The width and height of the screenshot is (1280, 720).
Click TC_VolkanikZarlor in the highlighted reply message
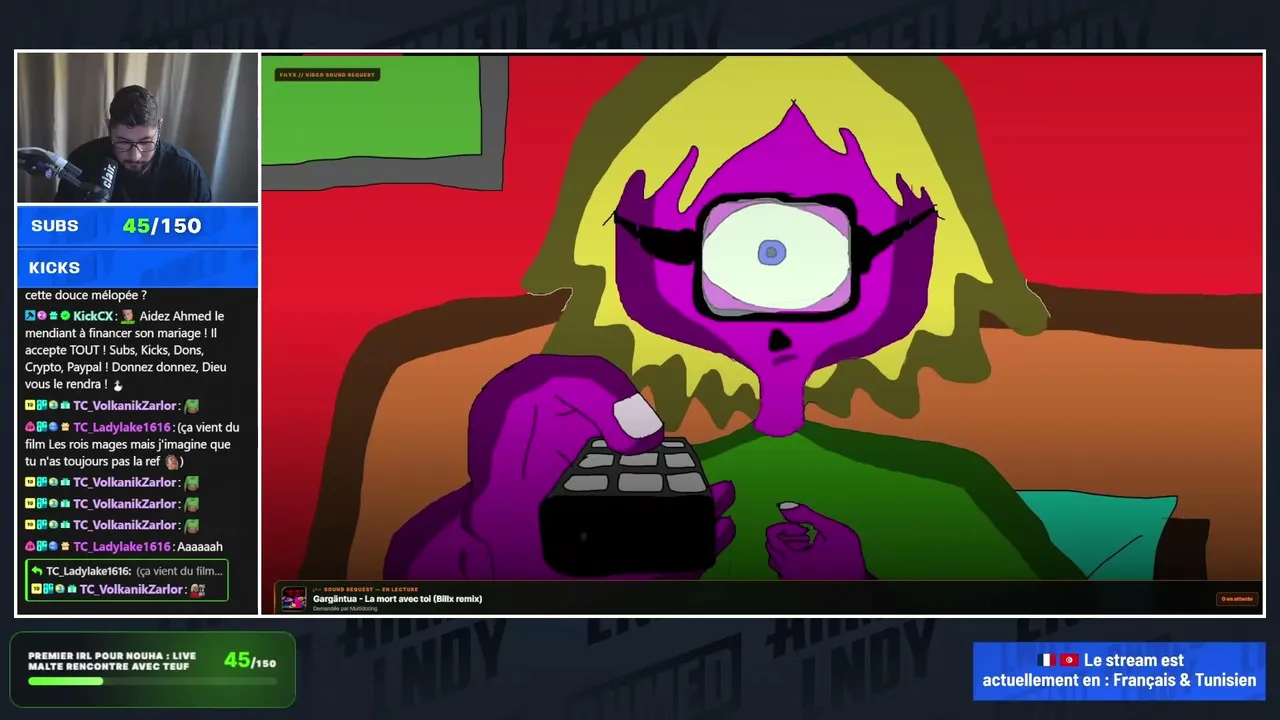[x=132, y=590]
